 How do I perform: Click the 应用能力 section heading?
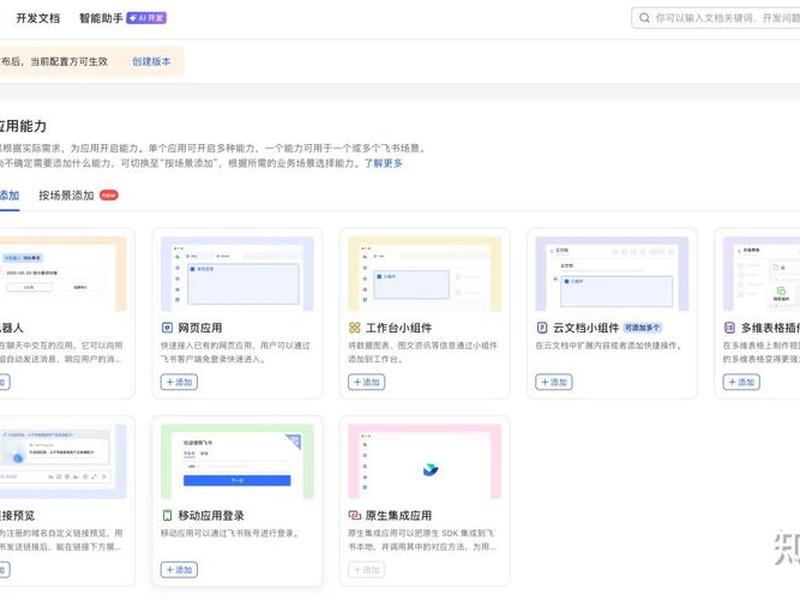click(x=23, y=126)
